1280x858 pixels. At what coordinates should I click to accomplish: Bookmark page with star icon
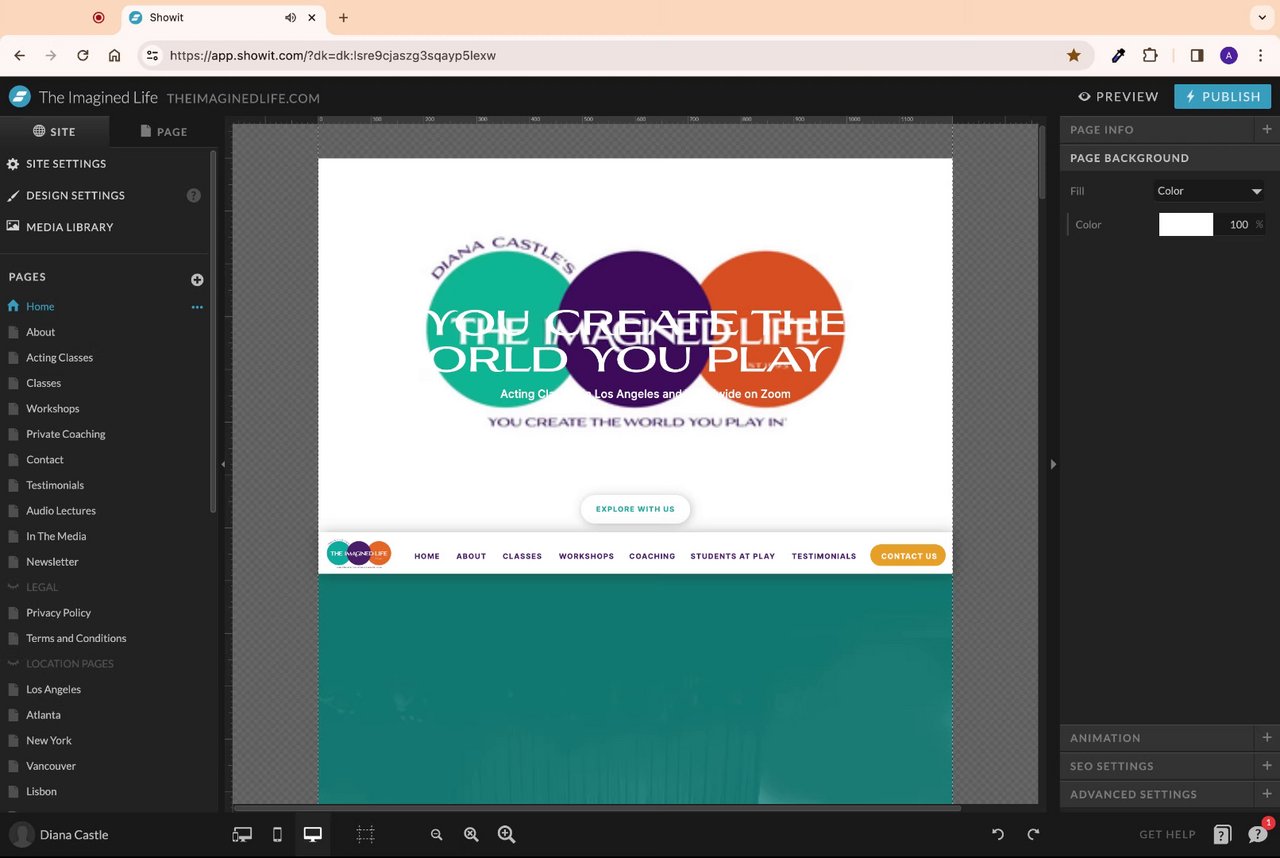tap(1074, 56)
